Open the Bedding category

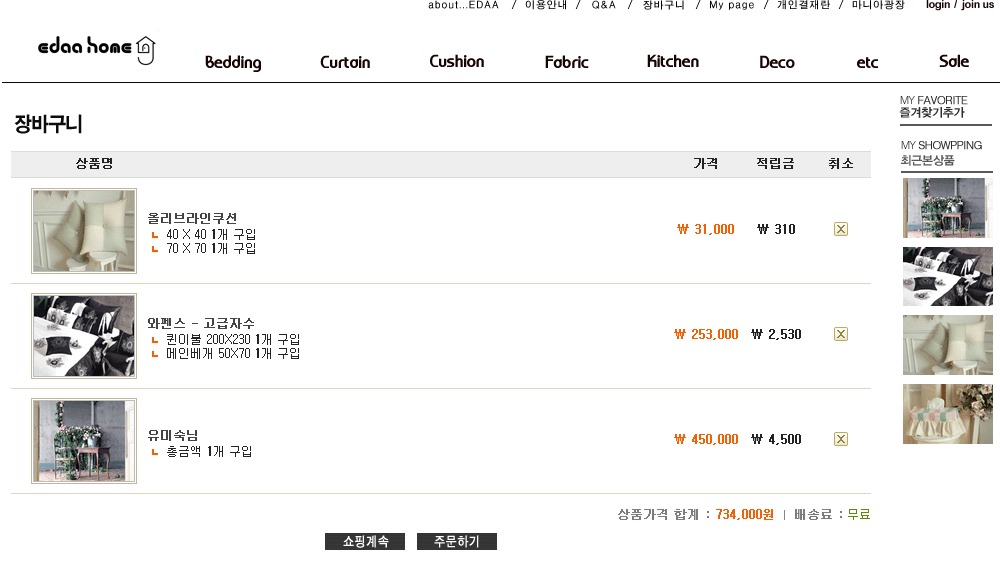(x=233, y=62)
